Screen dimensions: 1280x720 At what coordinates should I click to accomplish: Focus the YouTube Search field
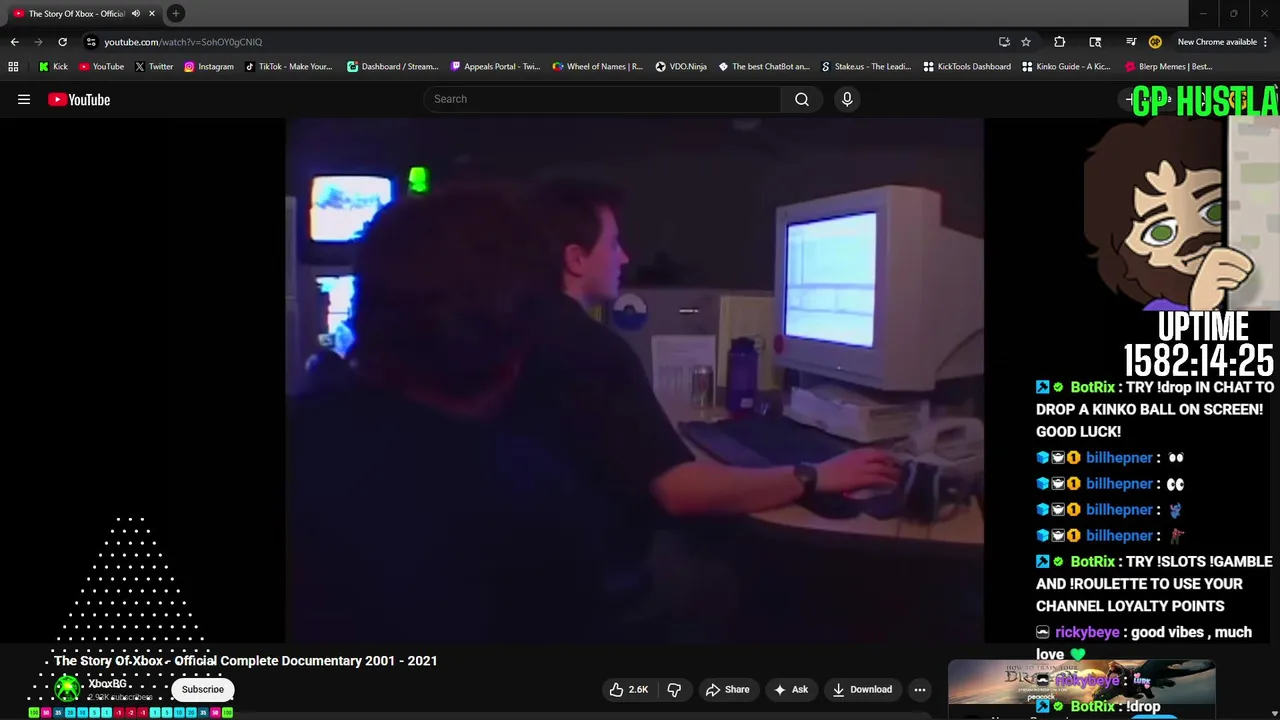pos(602,99)
